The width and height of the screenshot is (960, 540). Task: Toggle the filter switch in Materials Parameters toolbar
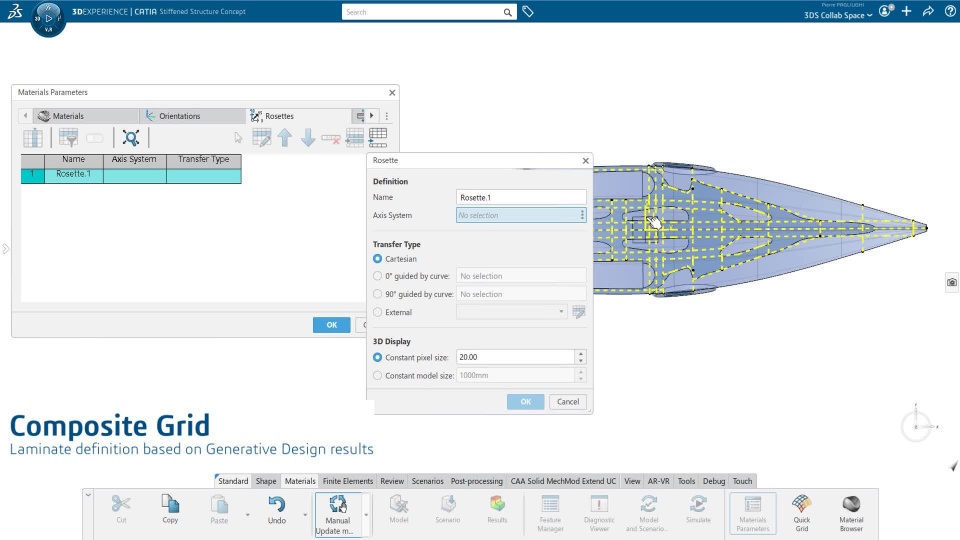[x=94, y=138]
